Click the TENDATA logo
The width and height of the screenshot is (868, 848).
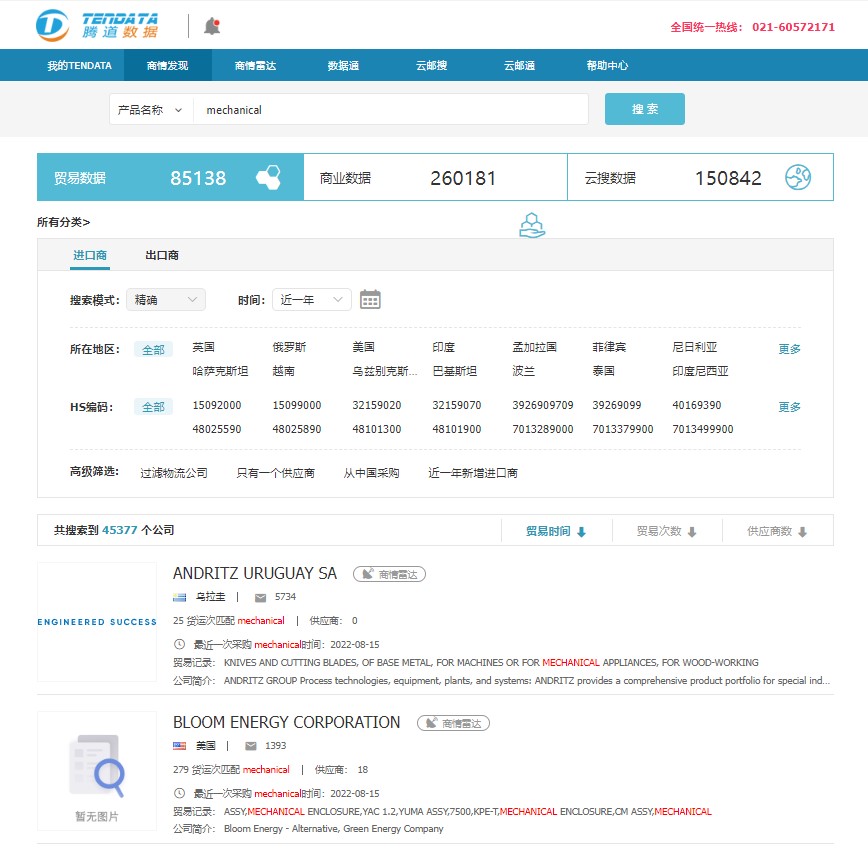[x=97, y=25]
